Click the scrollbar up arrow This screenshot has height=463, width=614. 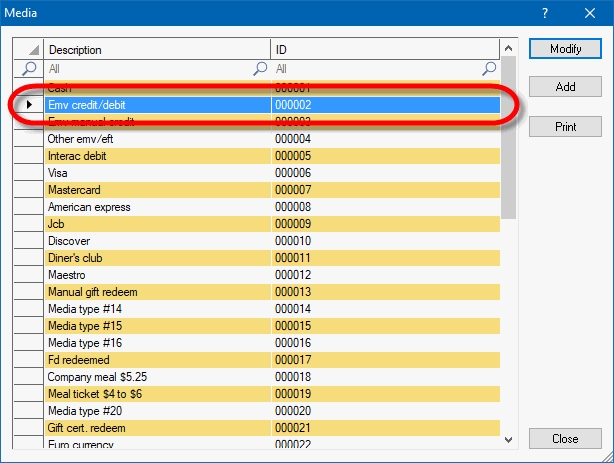pos(508,48)
